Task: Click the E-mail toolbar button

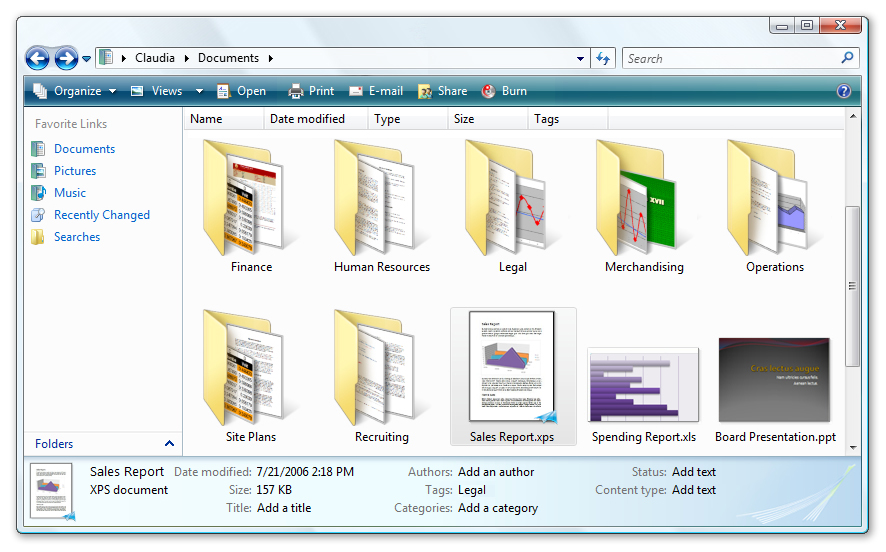Action: 376,91
